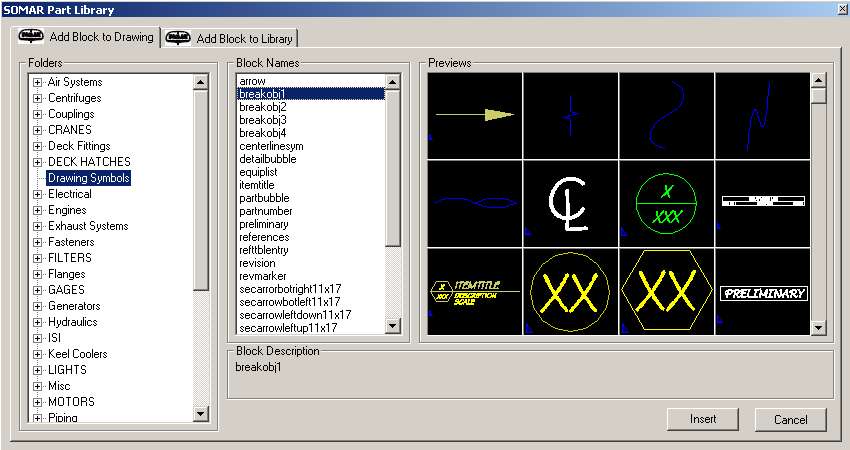Expand the FILTERS folder node

click(37, 258)
